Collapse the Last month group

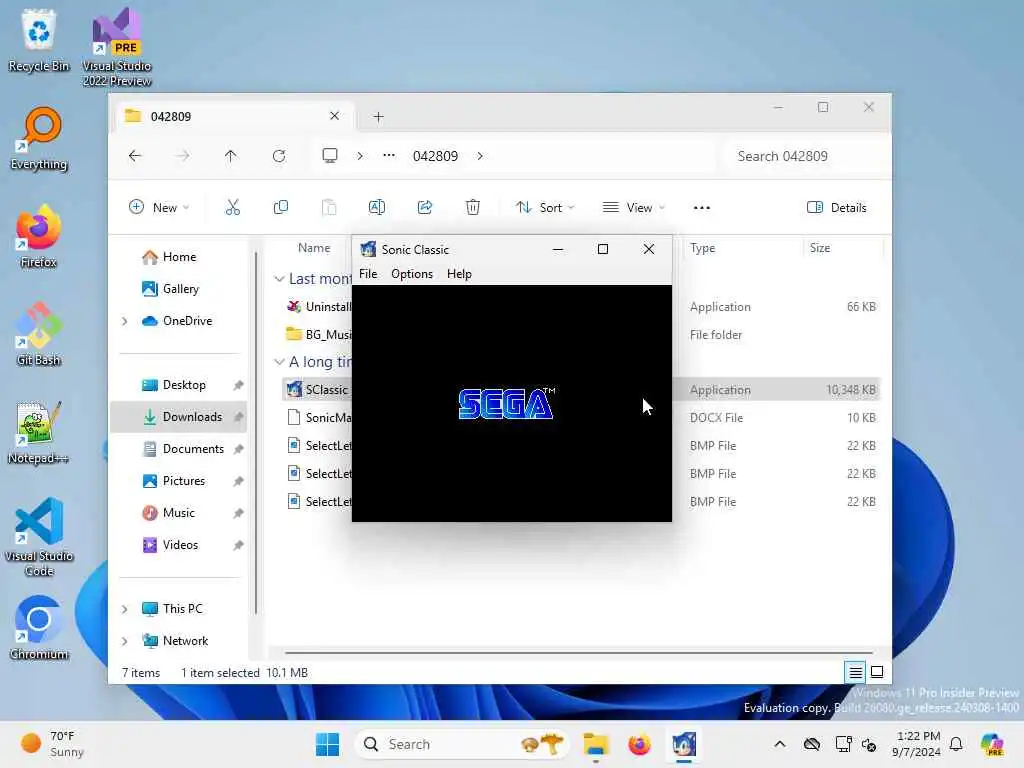pyautogui.click(x=279, y=279)
